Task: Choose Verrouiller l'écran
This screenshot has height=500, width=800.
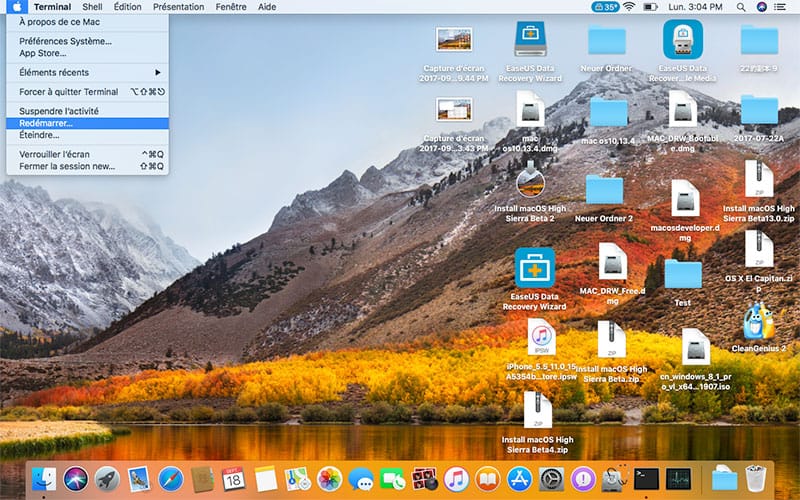Action: pyautogui.click(x=87, y=154)
